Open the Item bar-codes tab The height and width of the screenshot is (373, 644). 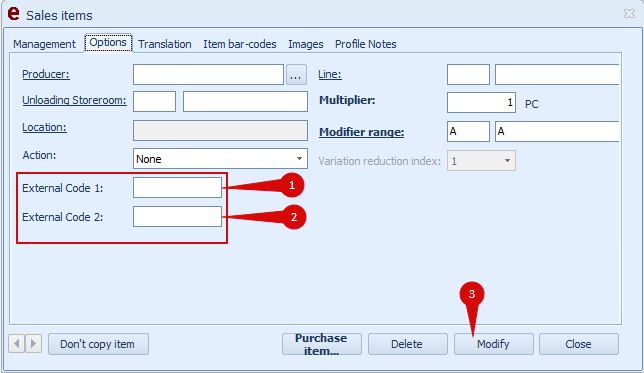click(240, 44)
